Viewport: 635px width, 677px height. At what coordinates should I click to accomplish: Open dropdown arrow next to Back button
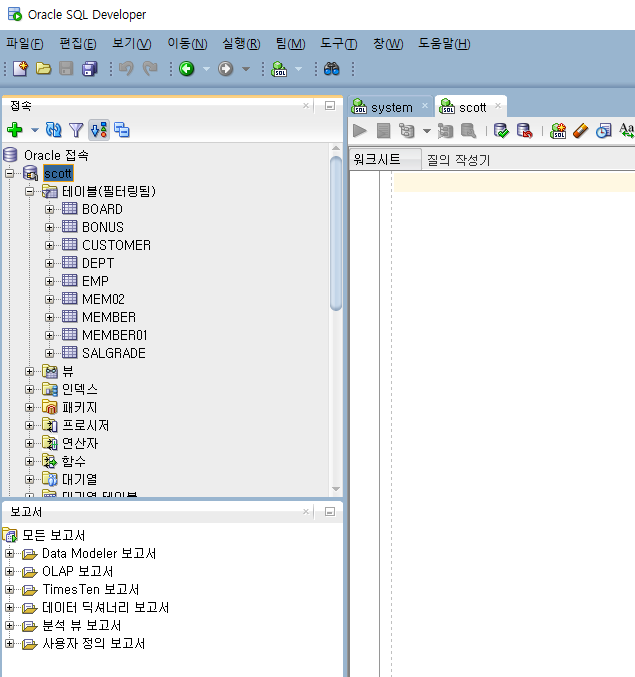point(206,69)
